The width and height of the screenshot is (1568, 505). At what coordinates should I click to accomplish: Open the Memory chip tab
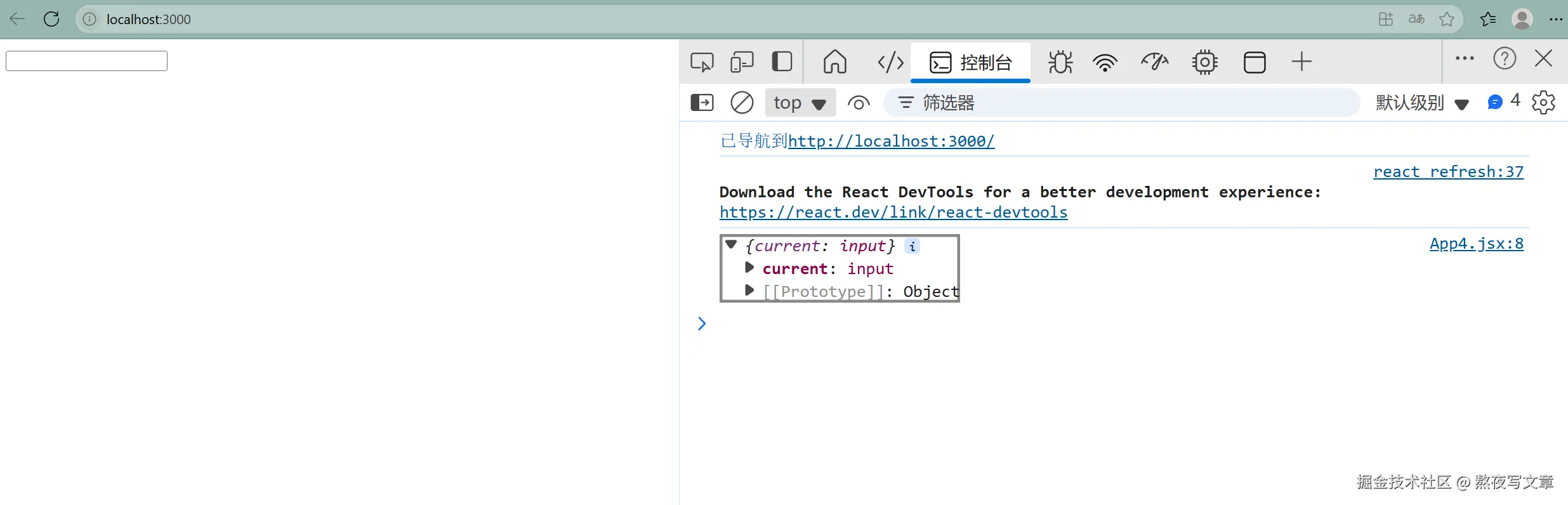pos(1204,62)
